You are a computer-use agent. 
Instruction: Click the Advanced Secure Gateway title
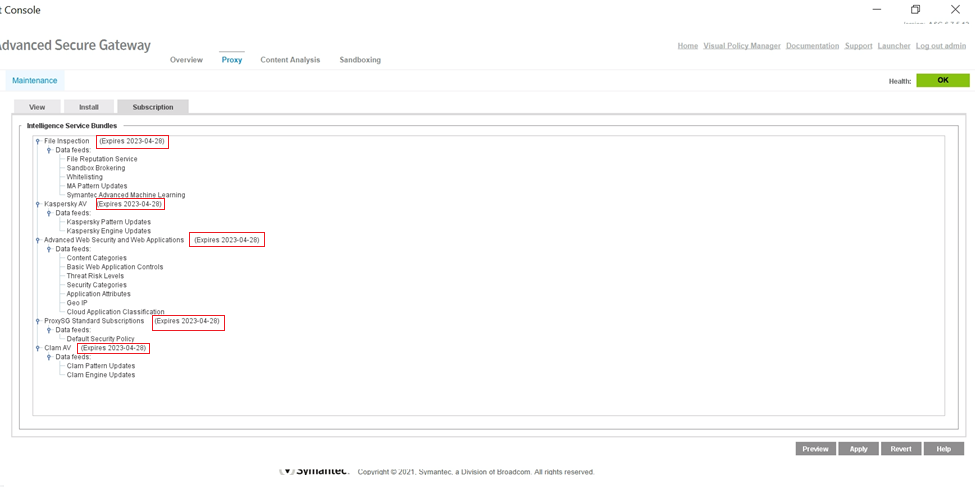[74, 45]
